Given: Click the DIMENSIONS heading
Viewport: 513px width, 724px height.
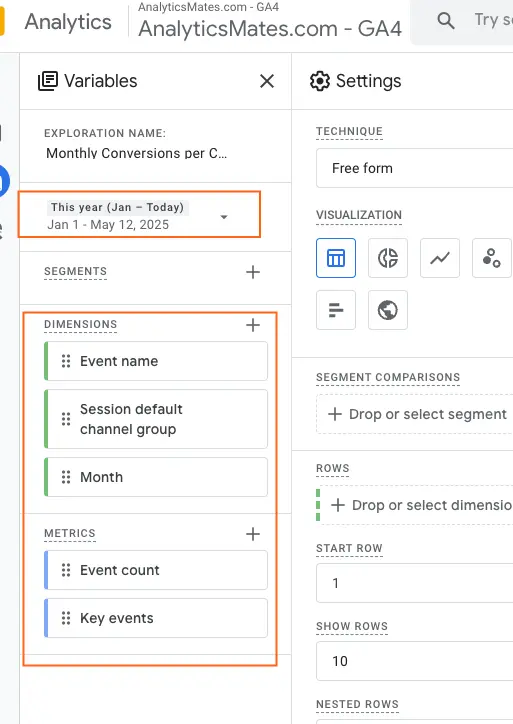Looking at the screenshot, I should (80, 324).
